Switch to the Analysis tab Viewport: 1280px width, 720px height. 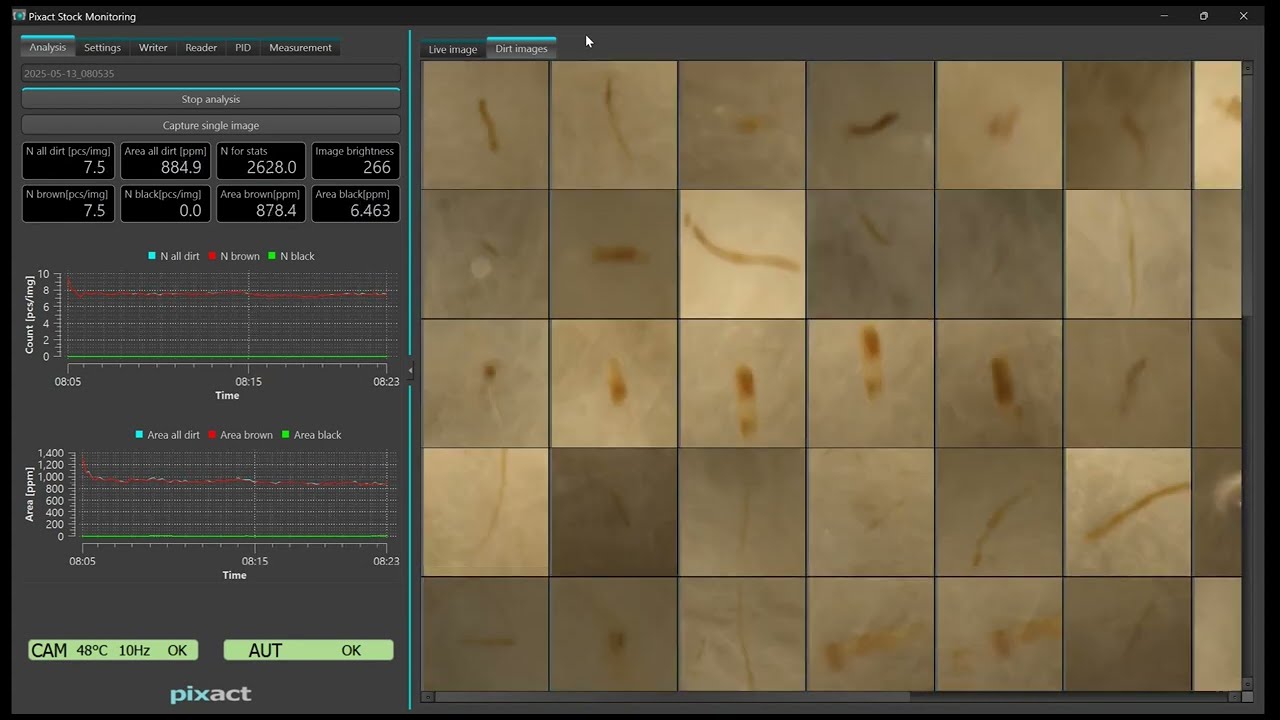[47, 47]
